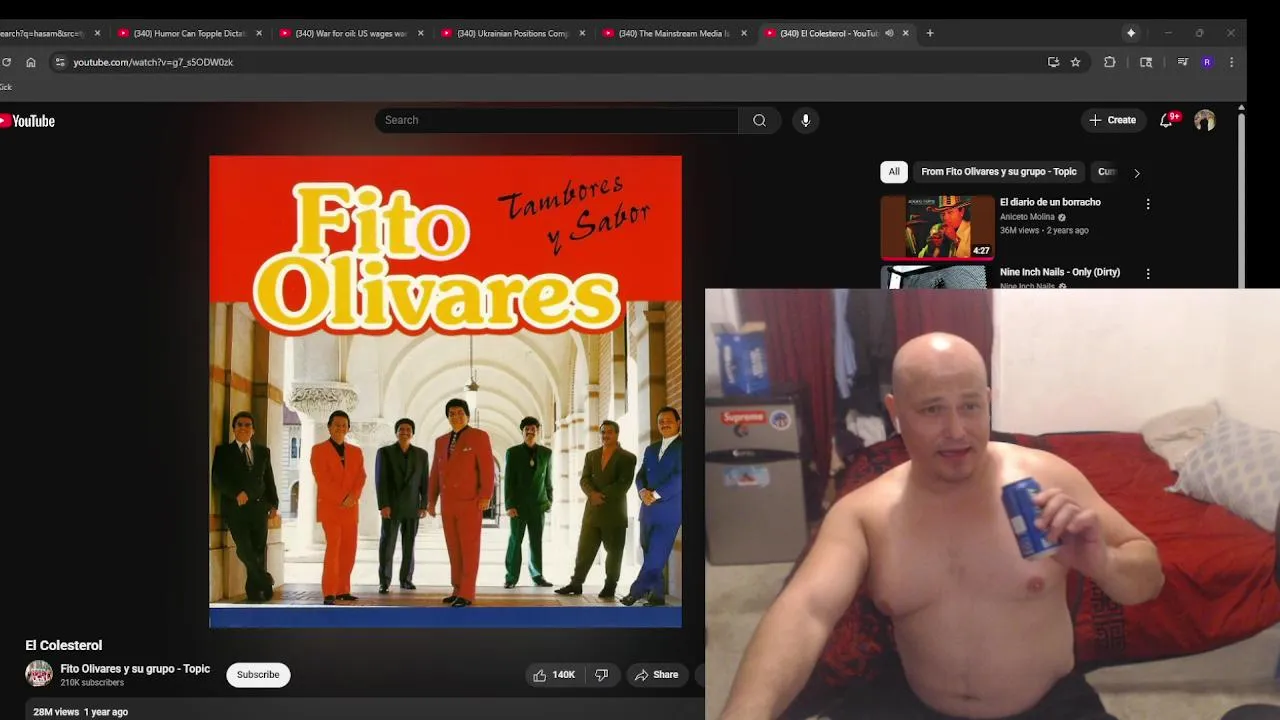Image resolution: width=1280 pixels, height=720 pixels.
Task: View site information icon in address bar
Action: click(x=60, y=62)
